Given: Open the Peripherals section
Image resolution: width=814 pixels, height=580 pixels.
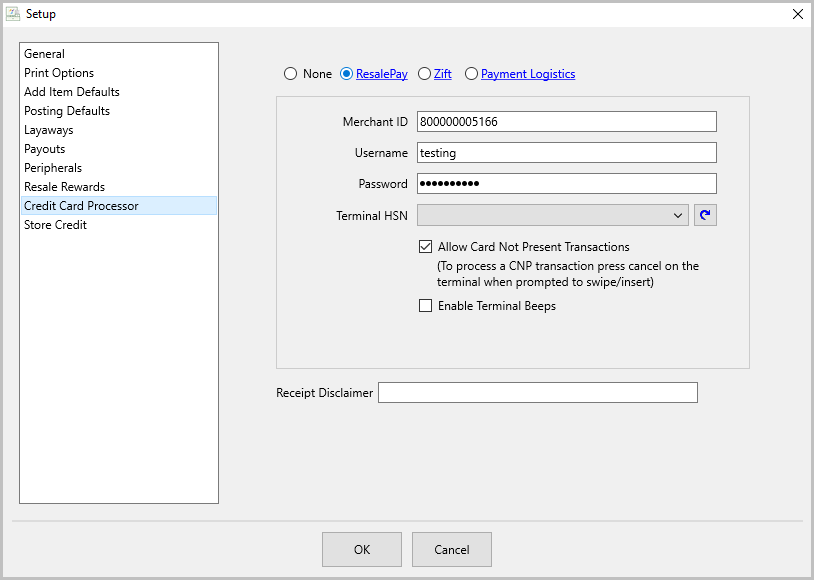Looking at the screenshot, I should tap(118, 168).
